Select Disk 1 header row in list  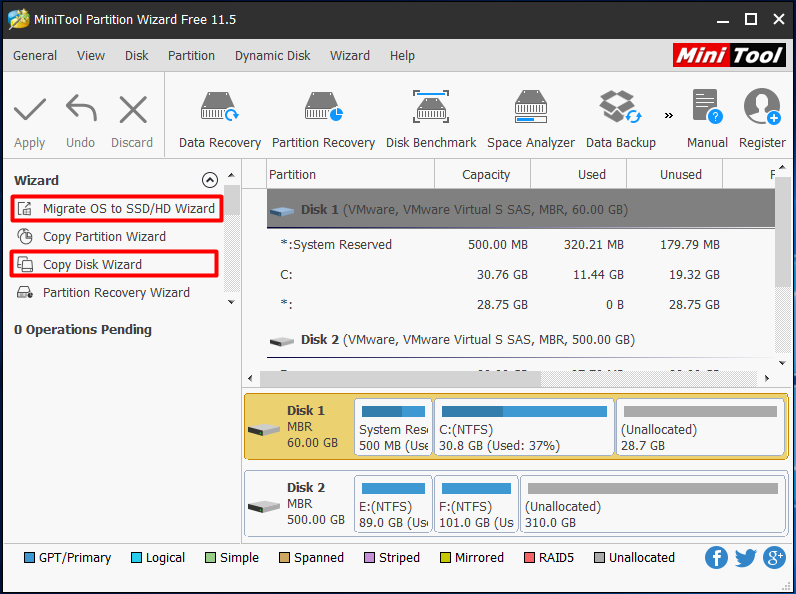[521, 209]
